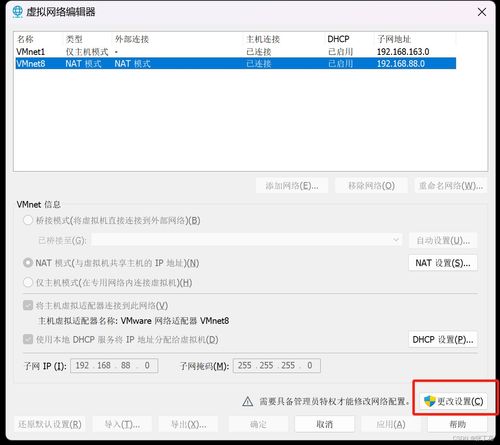Click the warning triangle icon beside admin notice
500x445 pixels.
coord(248,401)
